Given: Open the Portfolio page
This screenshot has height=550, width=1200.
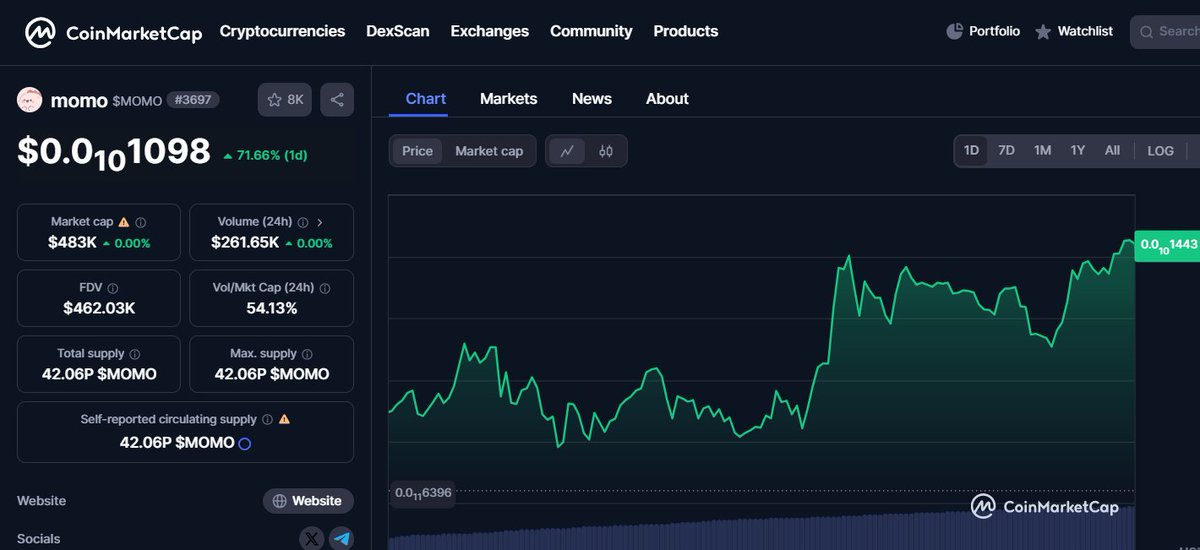Looking at the screenshot, I should [x=983, y=31].
